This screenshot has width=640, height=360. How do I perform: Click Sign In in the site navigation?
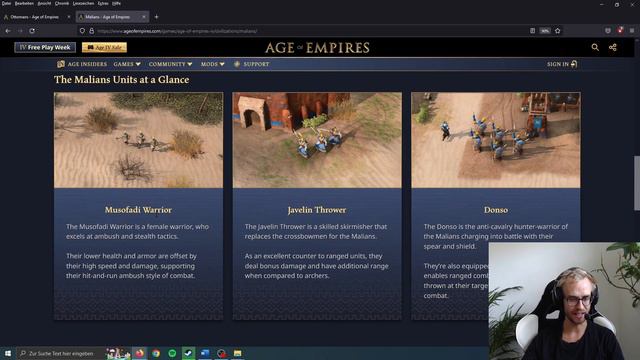(x=562, y=64)
